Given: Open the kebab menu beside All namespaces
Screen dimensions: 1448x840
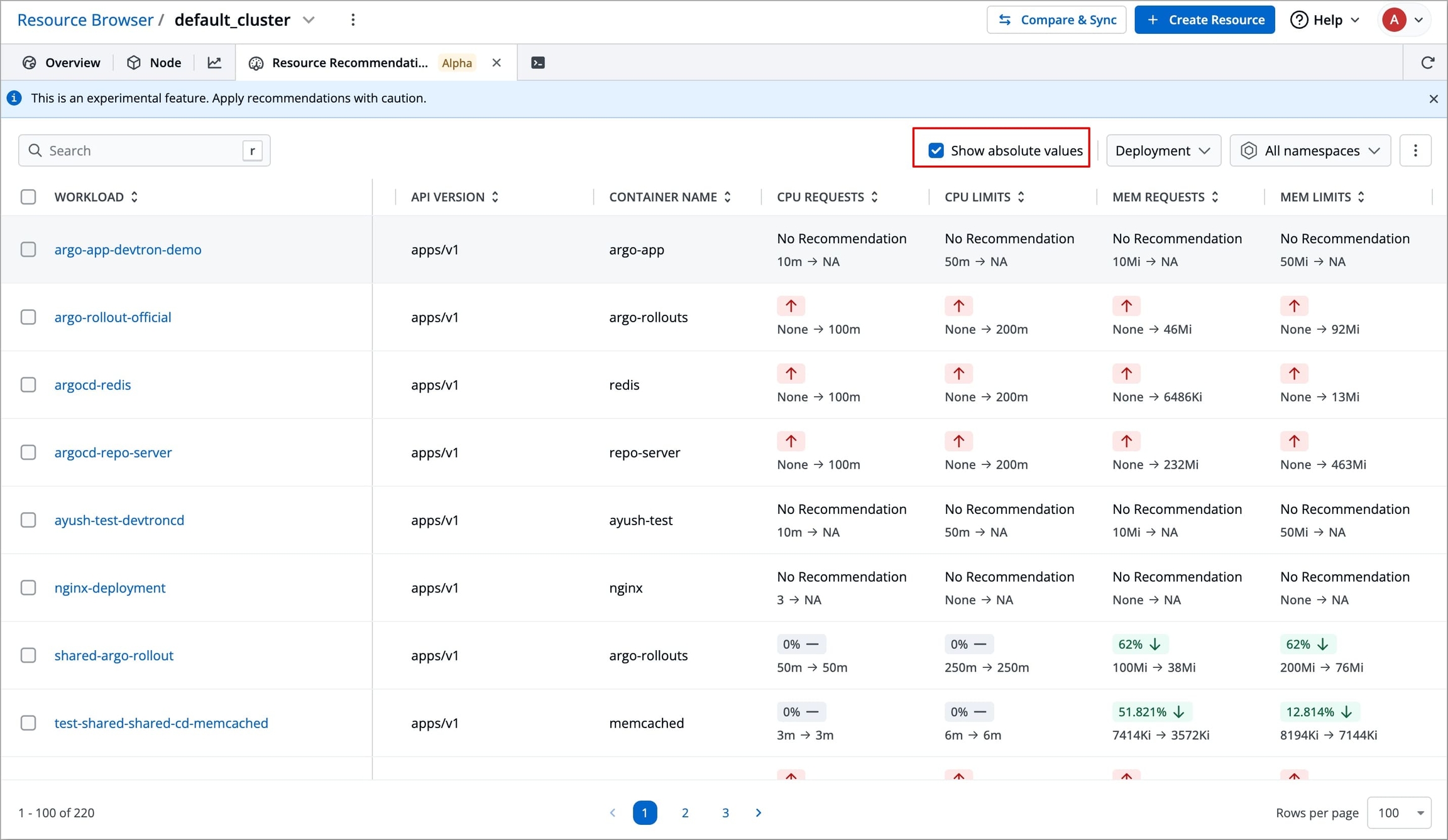Looking at the screenshot, I should pos(1415,151).
